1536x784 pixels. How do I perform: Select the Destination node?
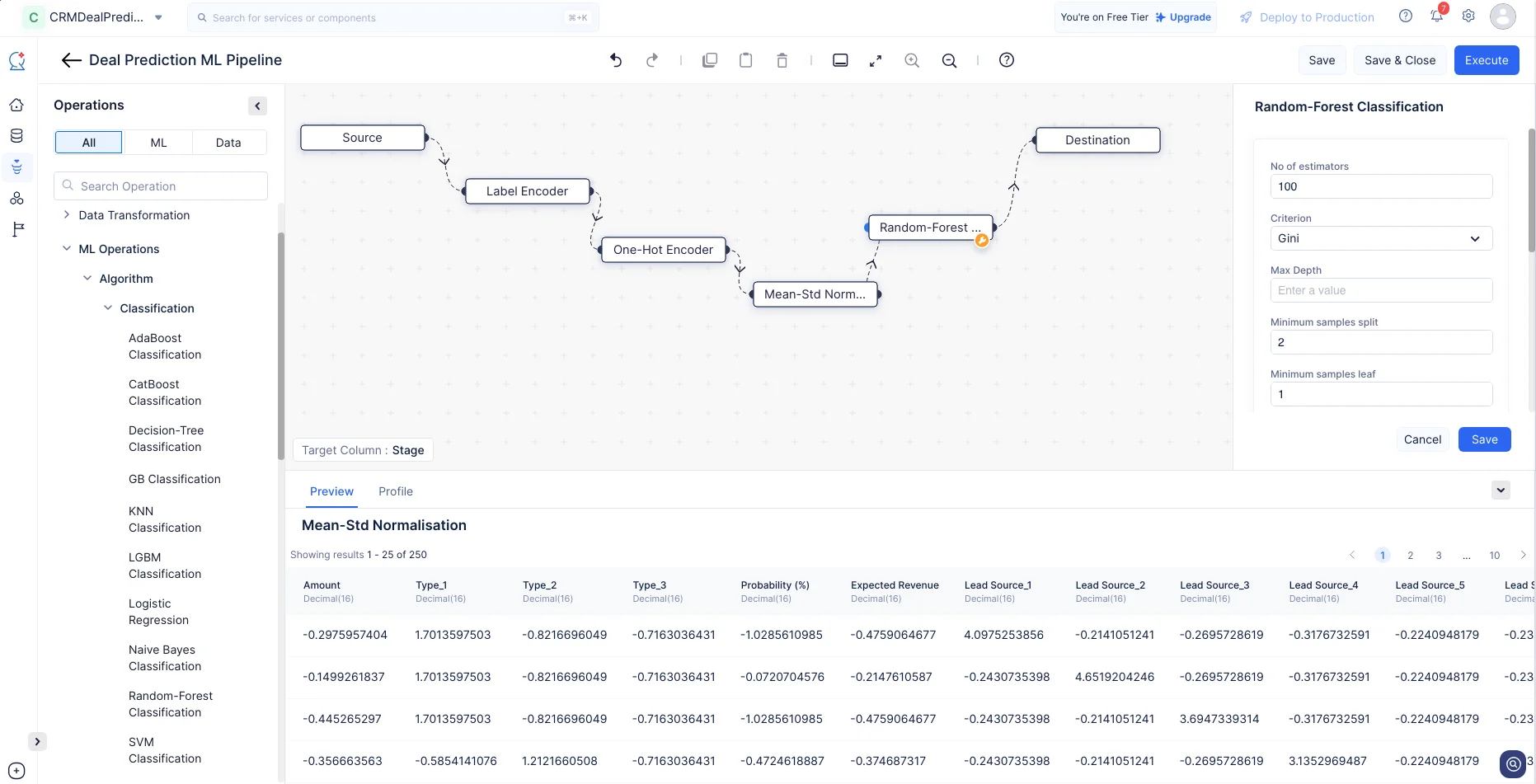click(1098, 140)
